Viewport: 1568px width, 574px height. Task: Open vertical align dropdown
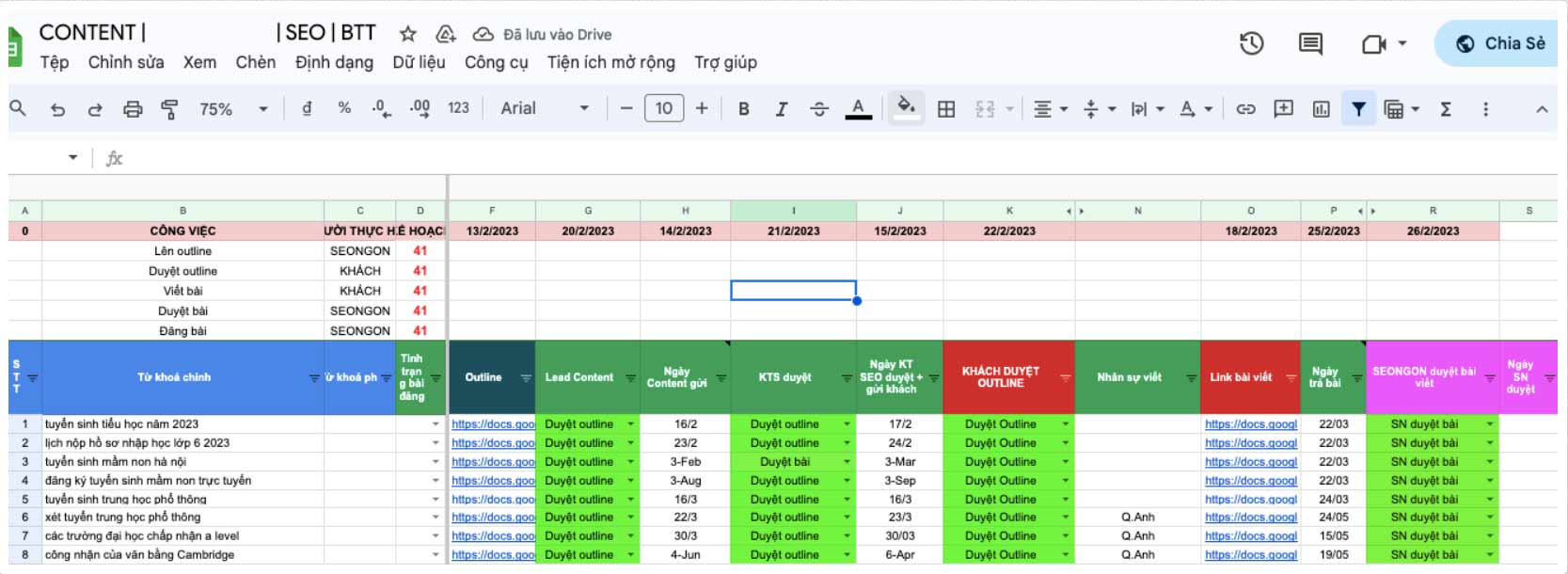click(x=1099, y=109)
